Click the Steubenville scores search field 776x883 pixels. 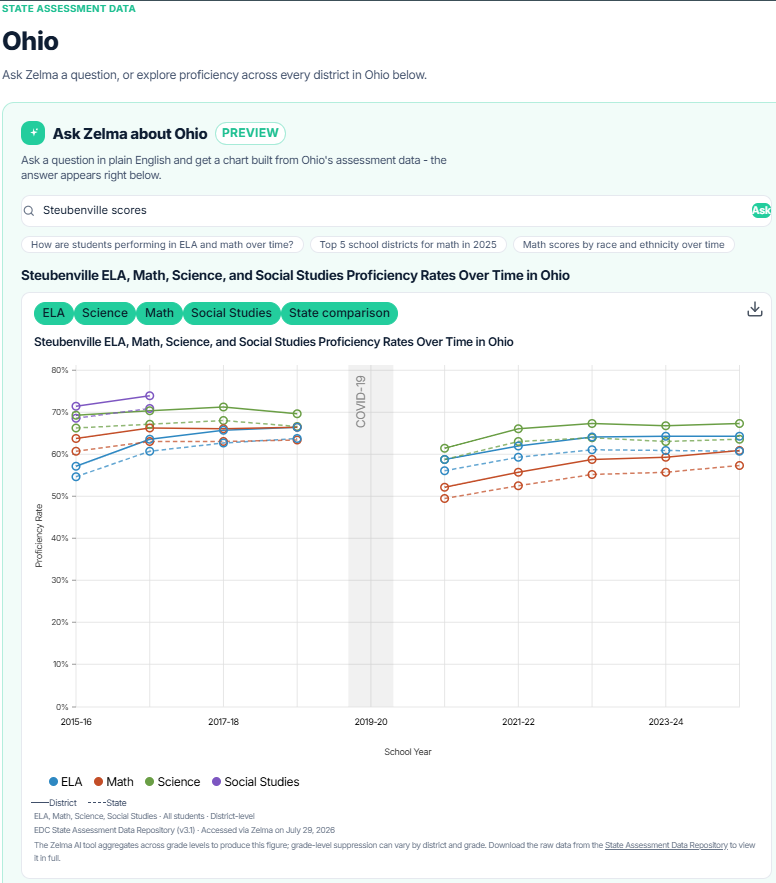click(394, 211)
